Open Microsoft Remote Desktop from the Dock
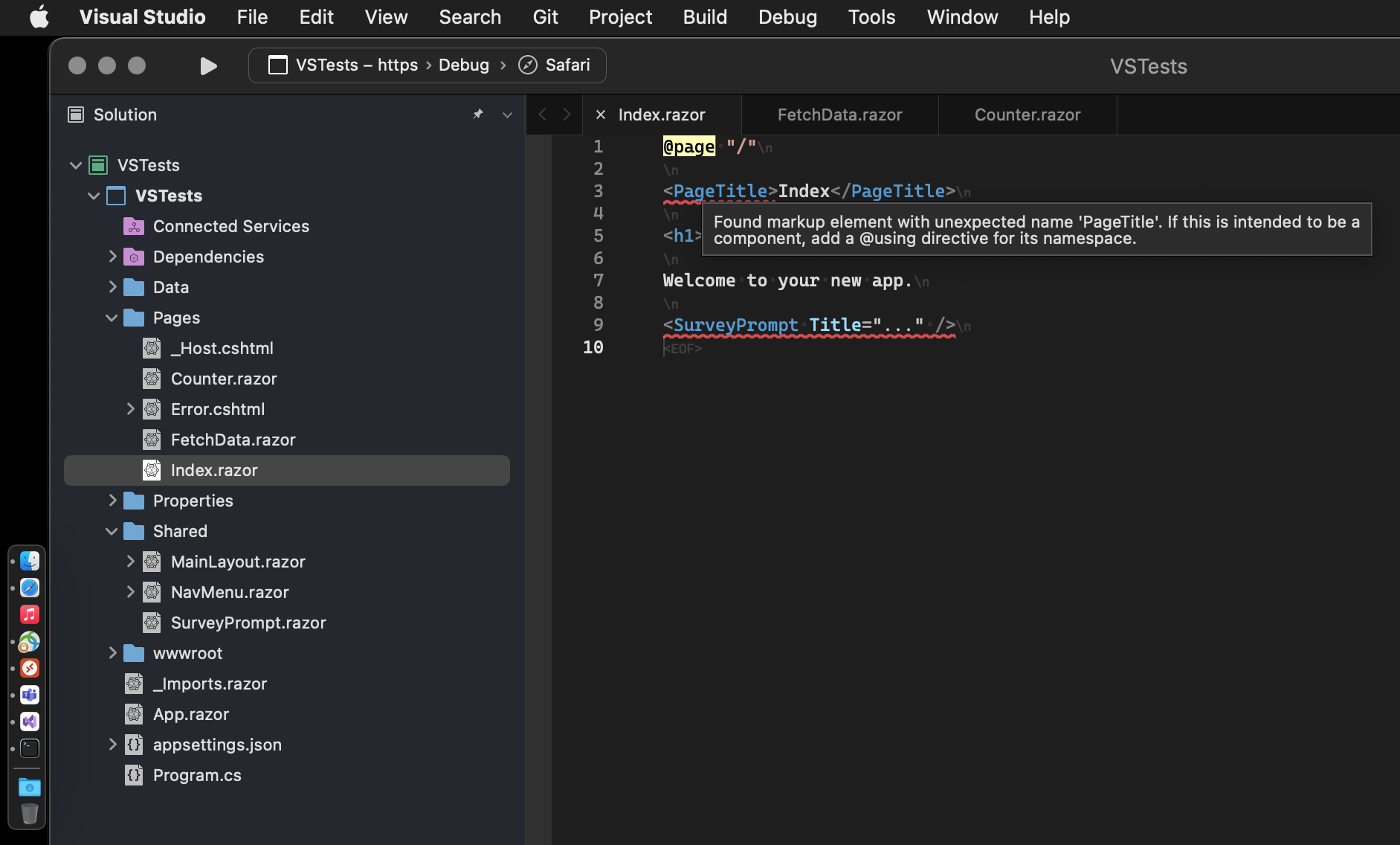This screenshot has width=1400, height=845. (29, 668)
